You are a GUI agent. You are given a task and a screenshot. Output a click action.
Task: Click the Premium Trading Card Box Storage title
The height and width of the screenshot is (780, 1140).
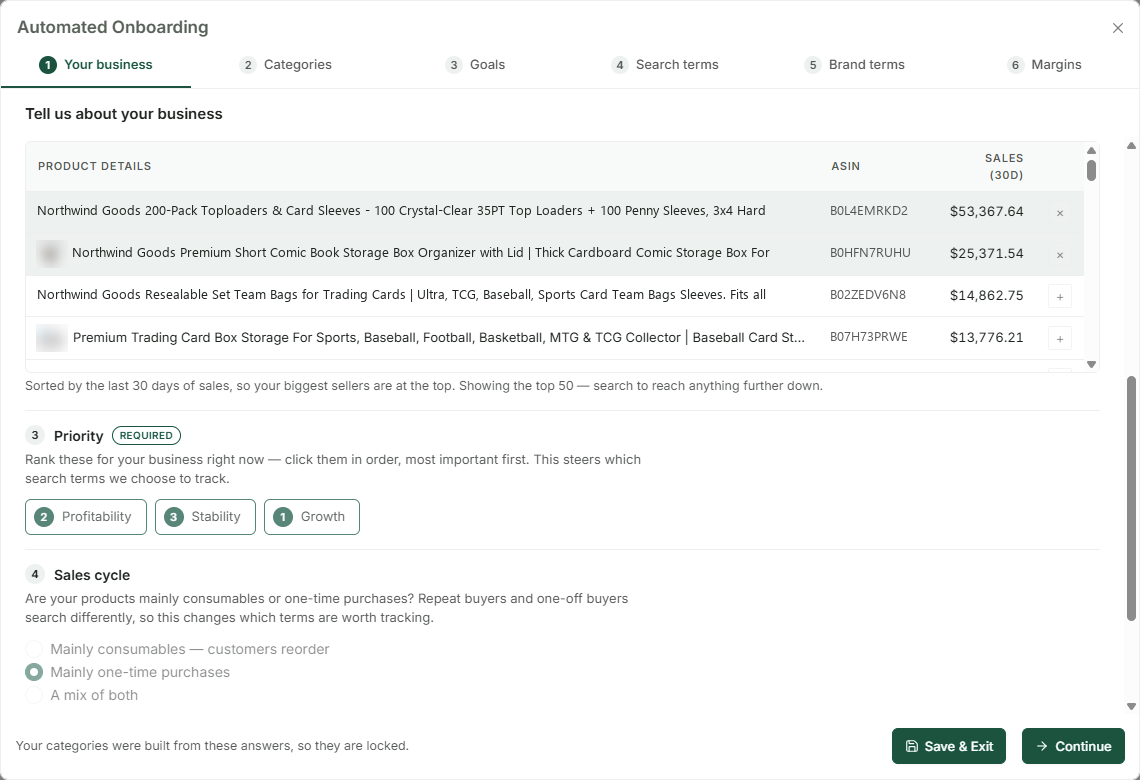439,338
